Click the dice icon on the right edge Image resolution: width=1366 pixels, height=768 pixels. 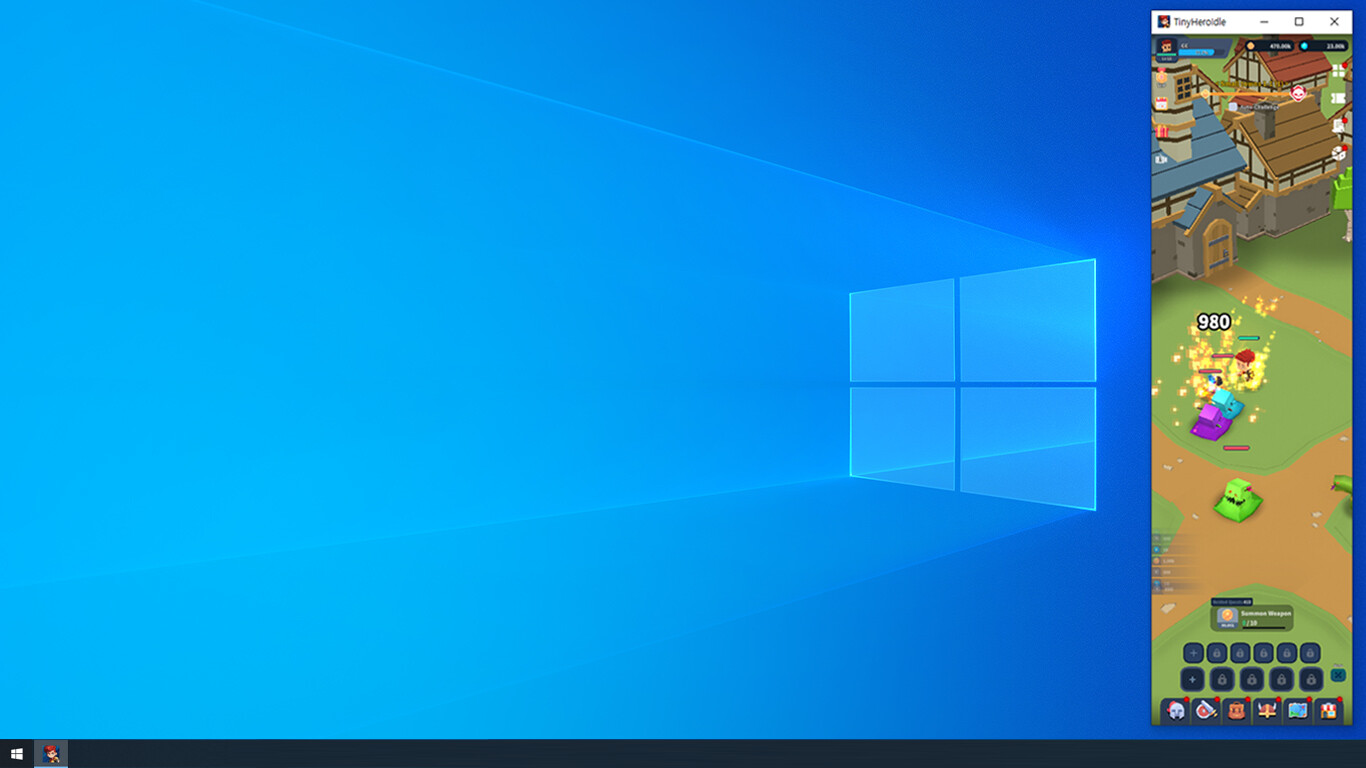(1338, 153)
